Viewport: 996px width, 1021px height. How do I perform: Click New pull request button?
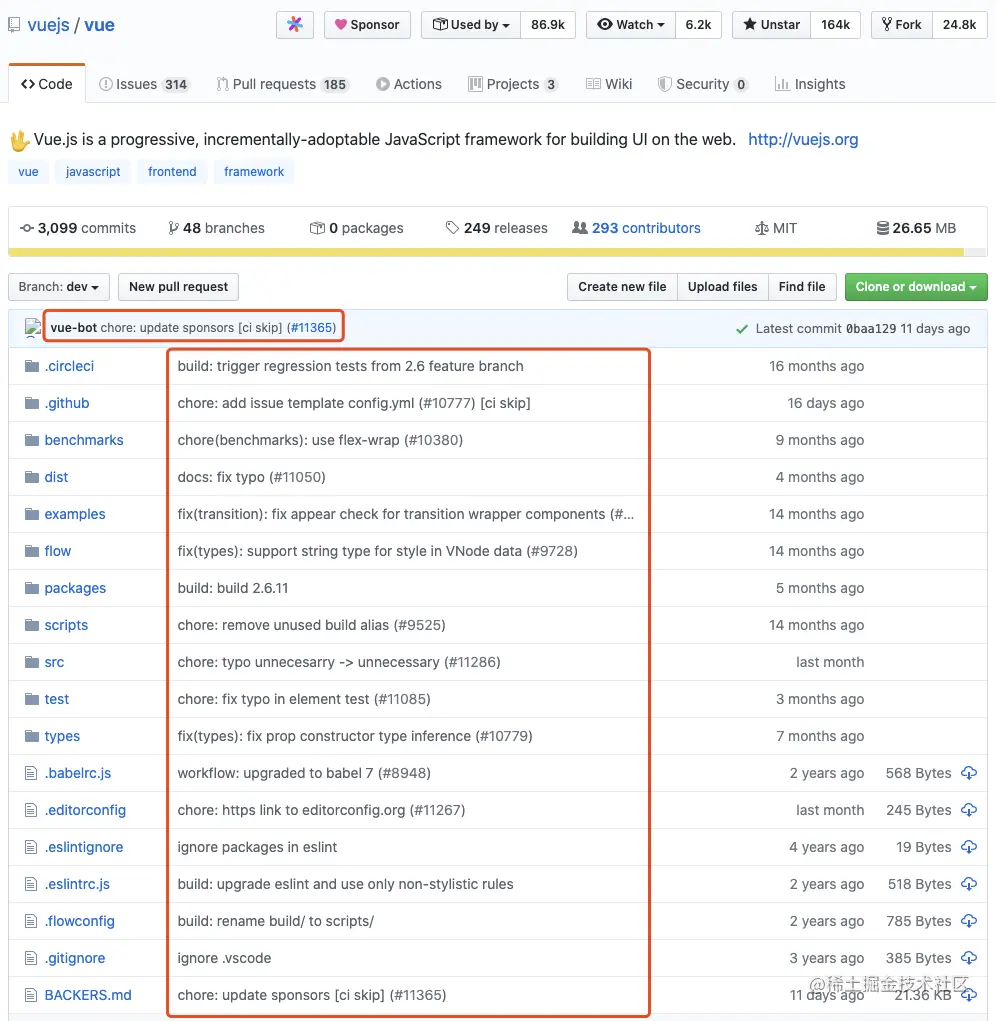(178, 287)
